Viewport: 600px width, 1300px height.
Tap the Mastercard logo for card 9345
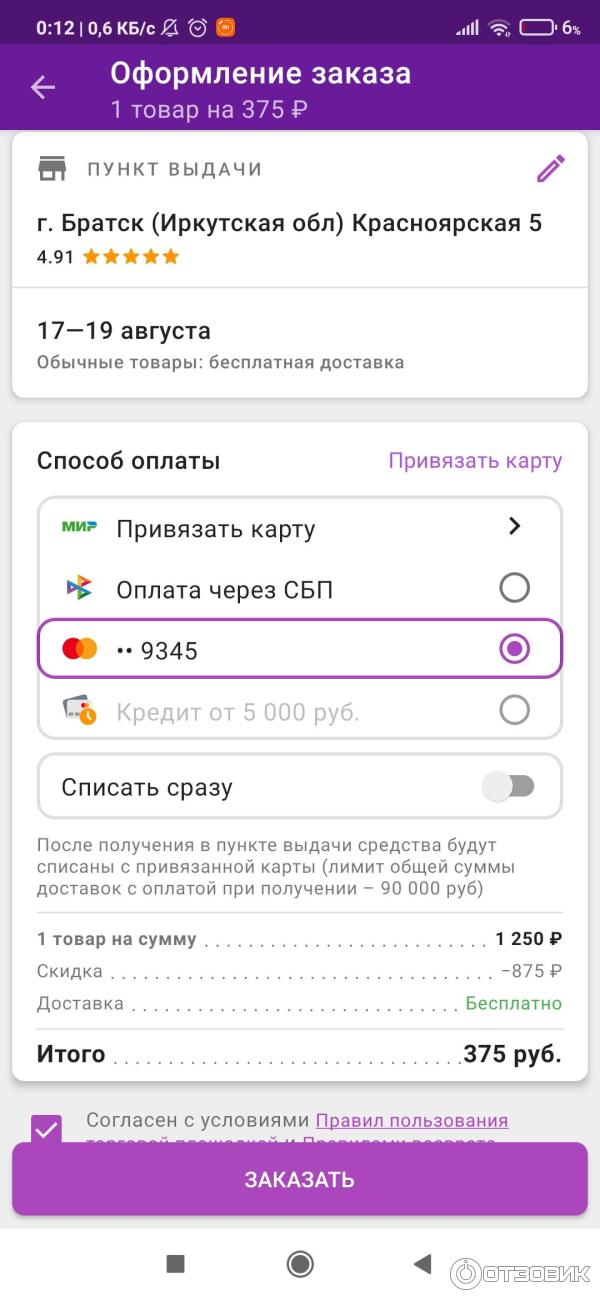[79, 650]
